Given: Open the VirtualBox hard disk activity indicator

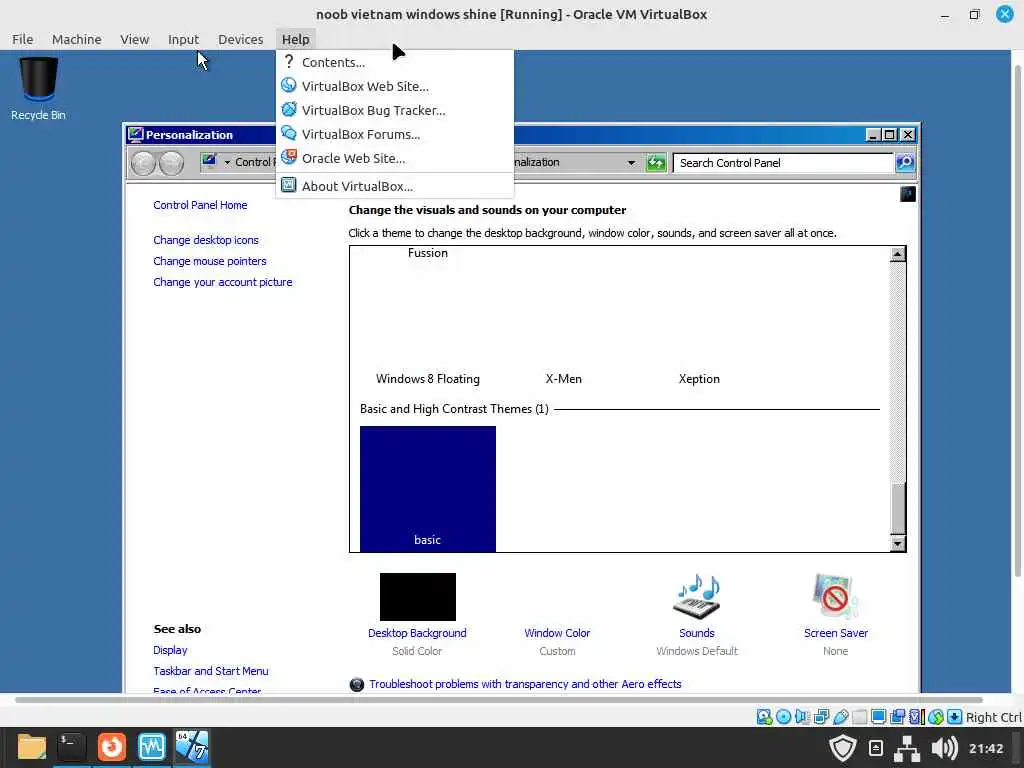Looking at the screenshot, I should point(765,717).
